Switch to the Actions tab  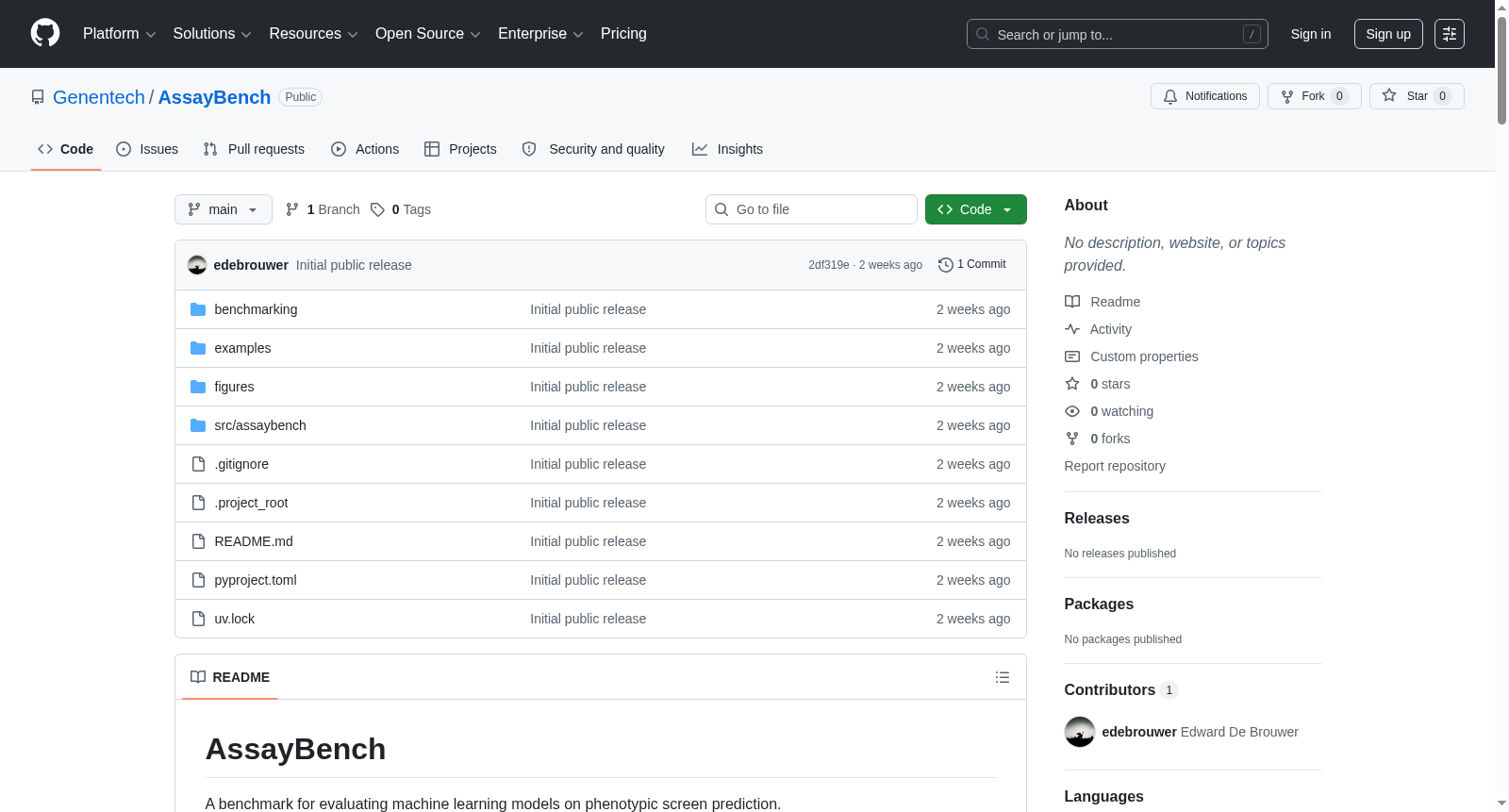coord(365,149)
